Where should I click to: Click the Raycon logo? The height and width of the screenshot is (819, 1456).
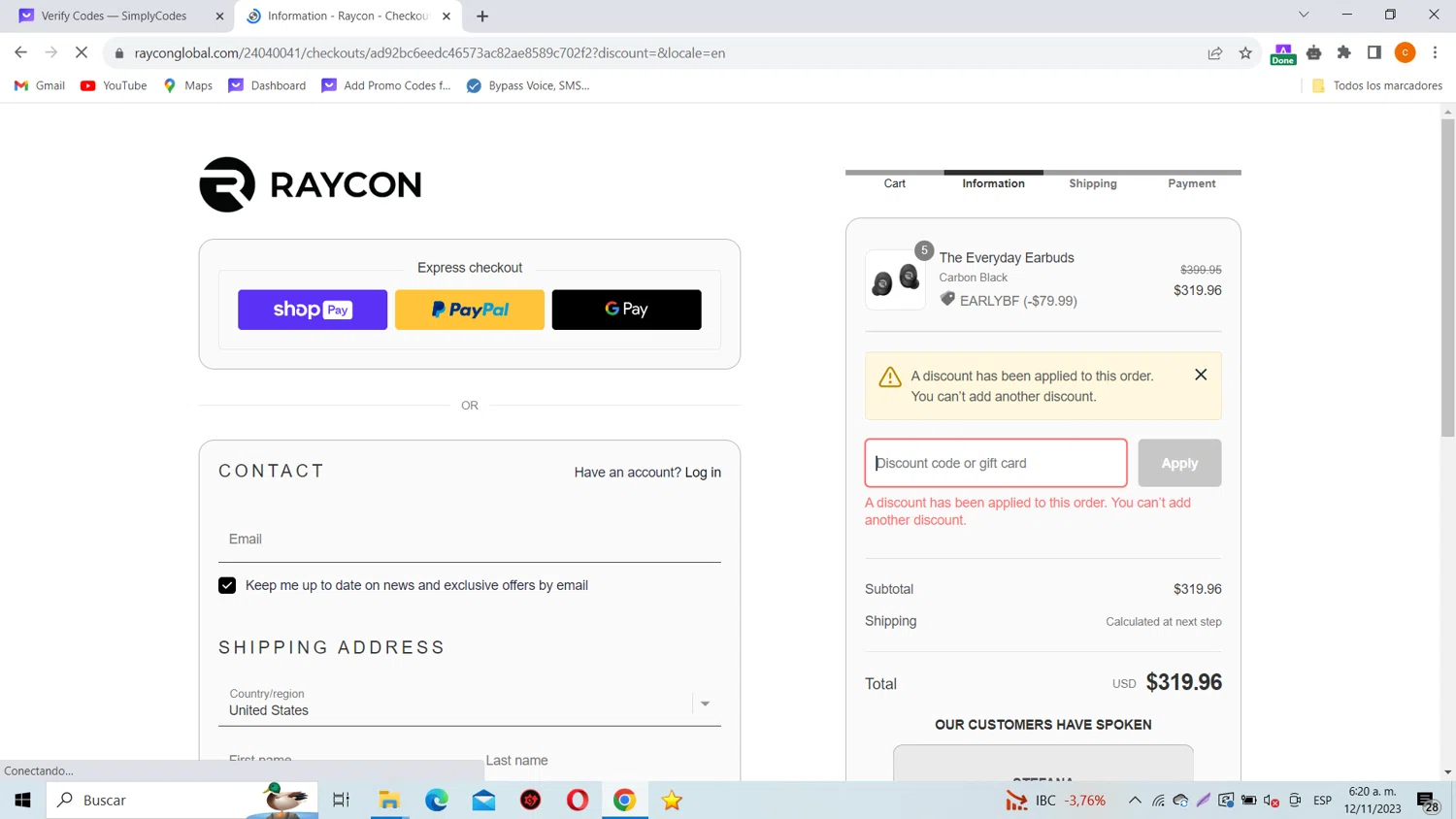[x=311, y=184]
